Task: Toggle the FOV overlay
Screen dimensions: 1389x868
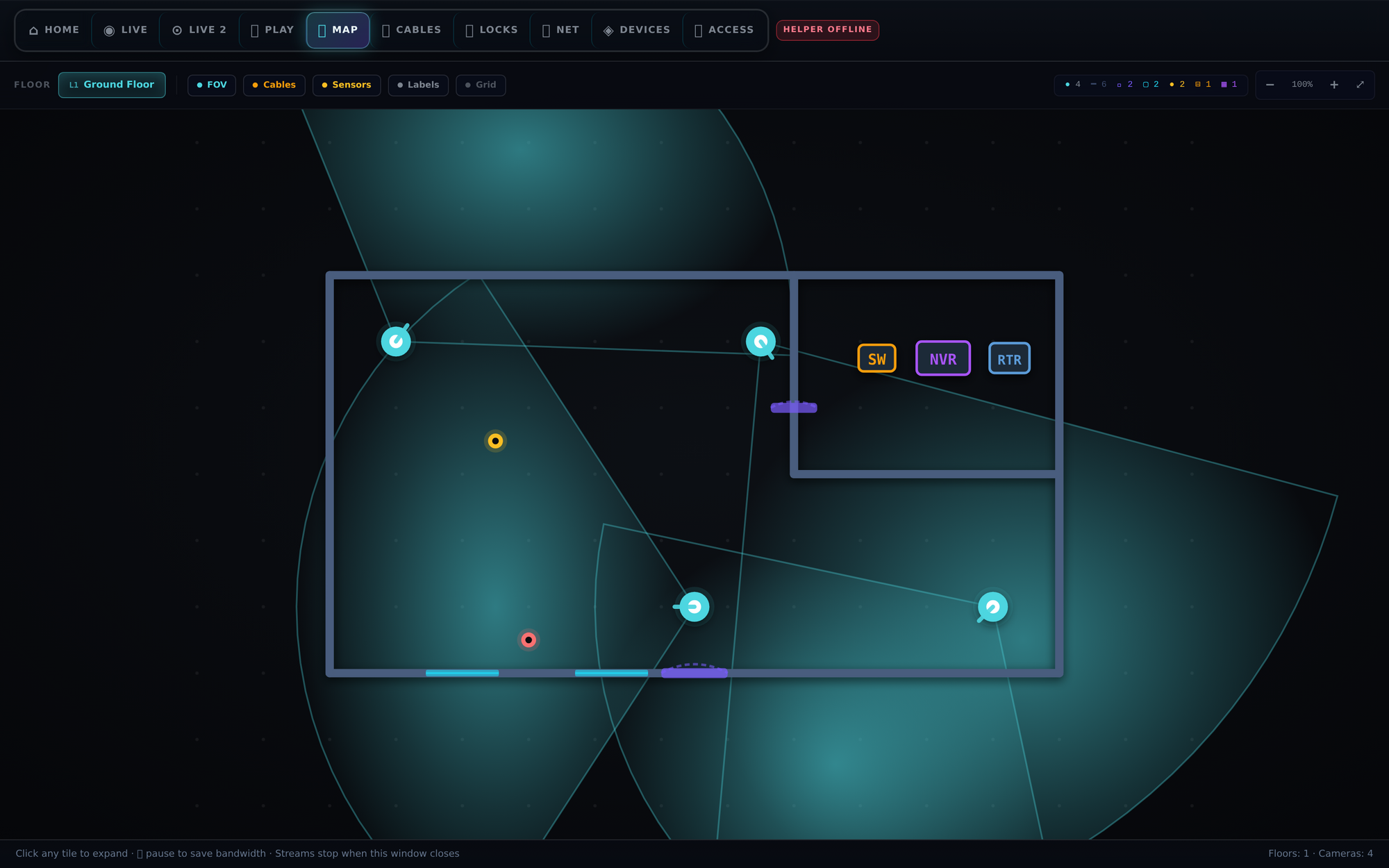Action: [x=212, y=85]
